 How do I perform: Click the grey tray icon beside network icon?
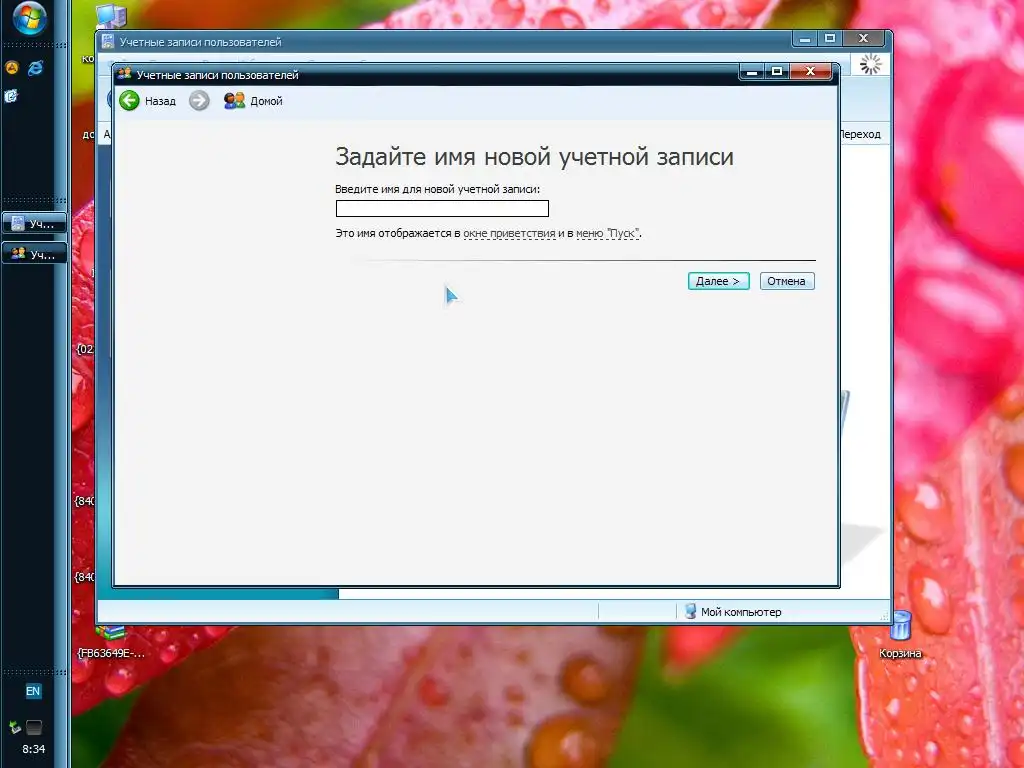[34, 727]
